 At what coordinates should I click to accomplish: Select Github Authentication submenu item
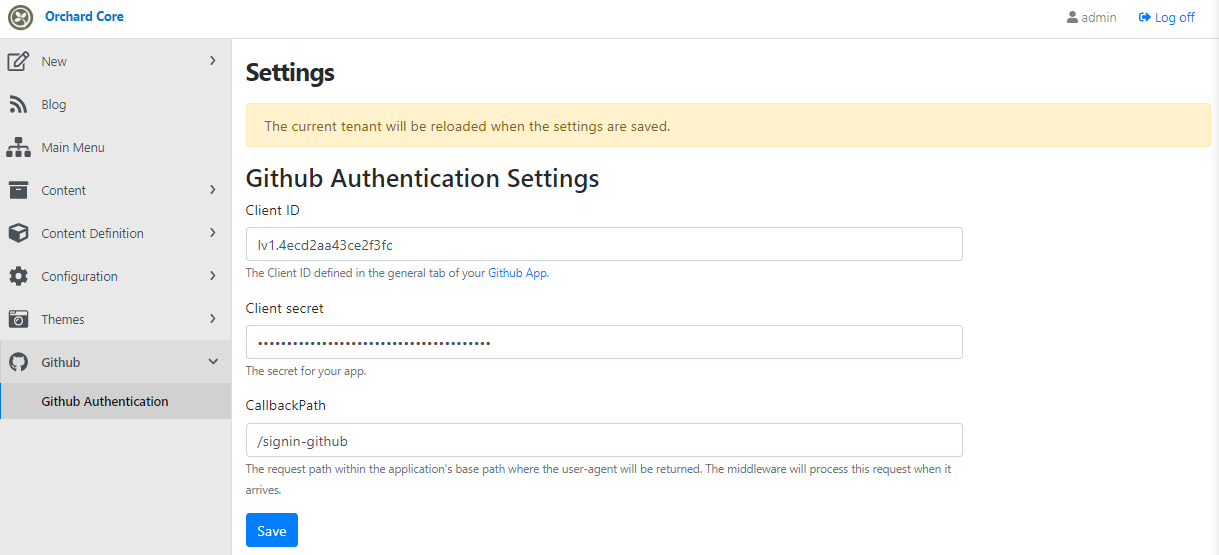pyautogui.click(x=115, y=401)
